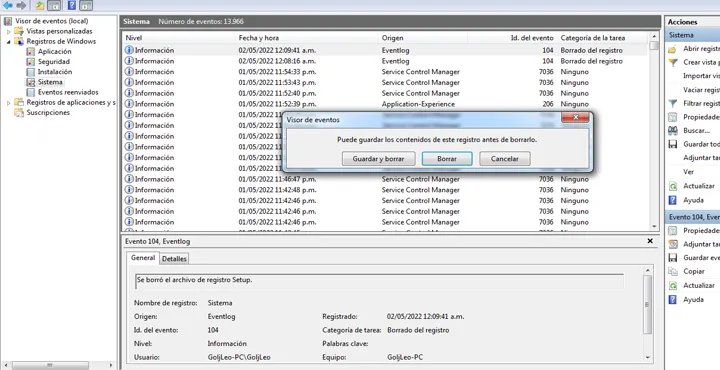This screenshot has width=720, height=370.
Task: Click Importar vista action link
Action: click(701, 76)
